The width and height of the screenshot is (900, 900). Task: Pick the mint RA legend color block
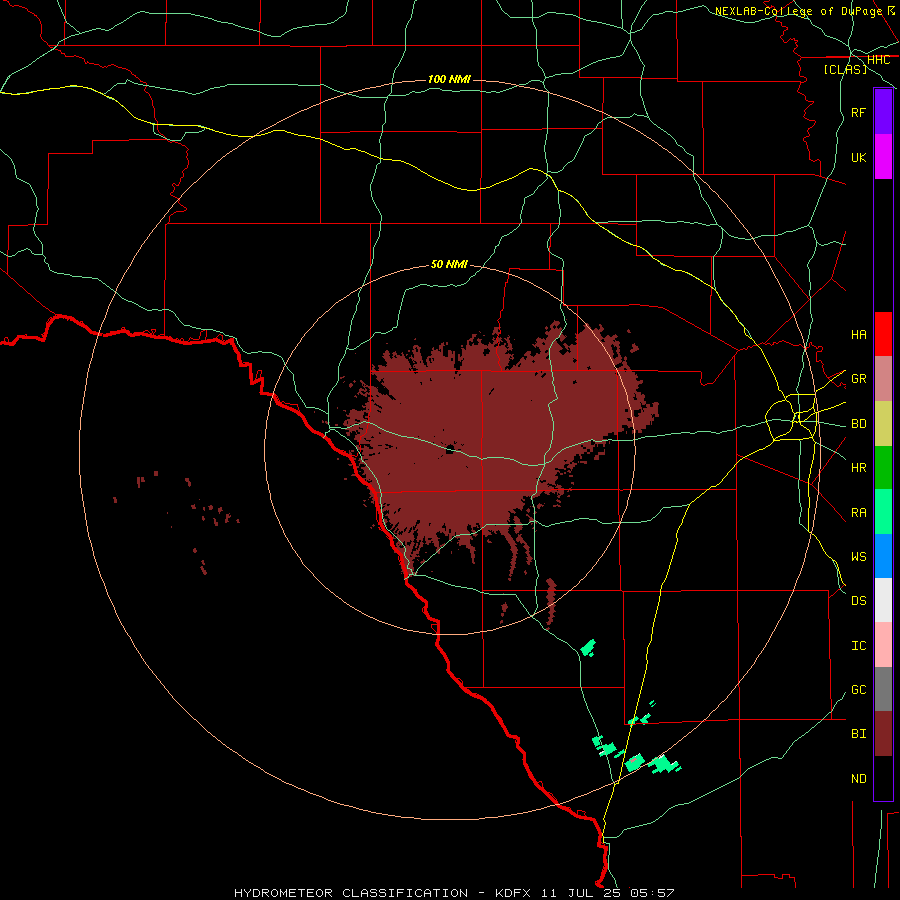click(883, 512)
